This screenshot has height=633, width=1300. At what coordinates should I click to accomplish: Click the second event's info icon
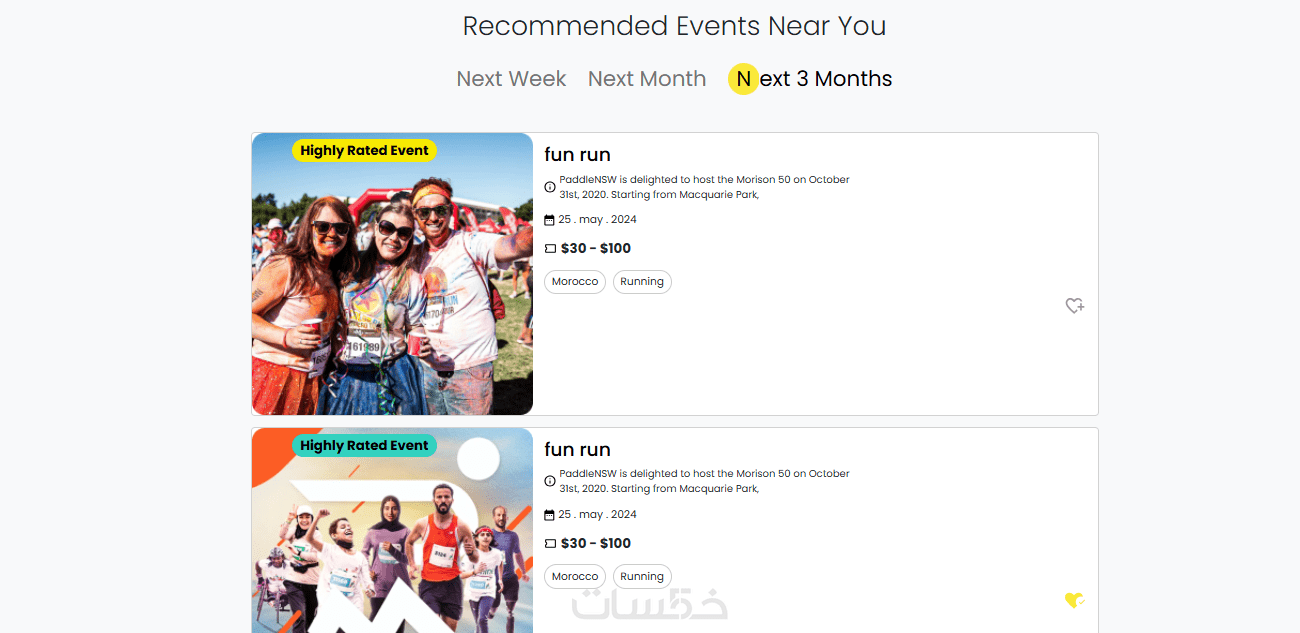coord(550,481)
